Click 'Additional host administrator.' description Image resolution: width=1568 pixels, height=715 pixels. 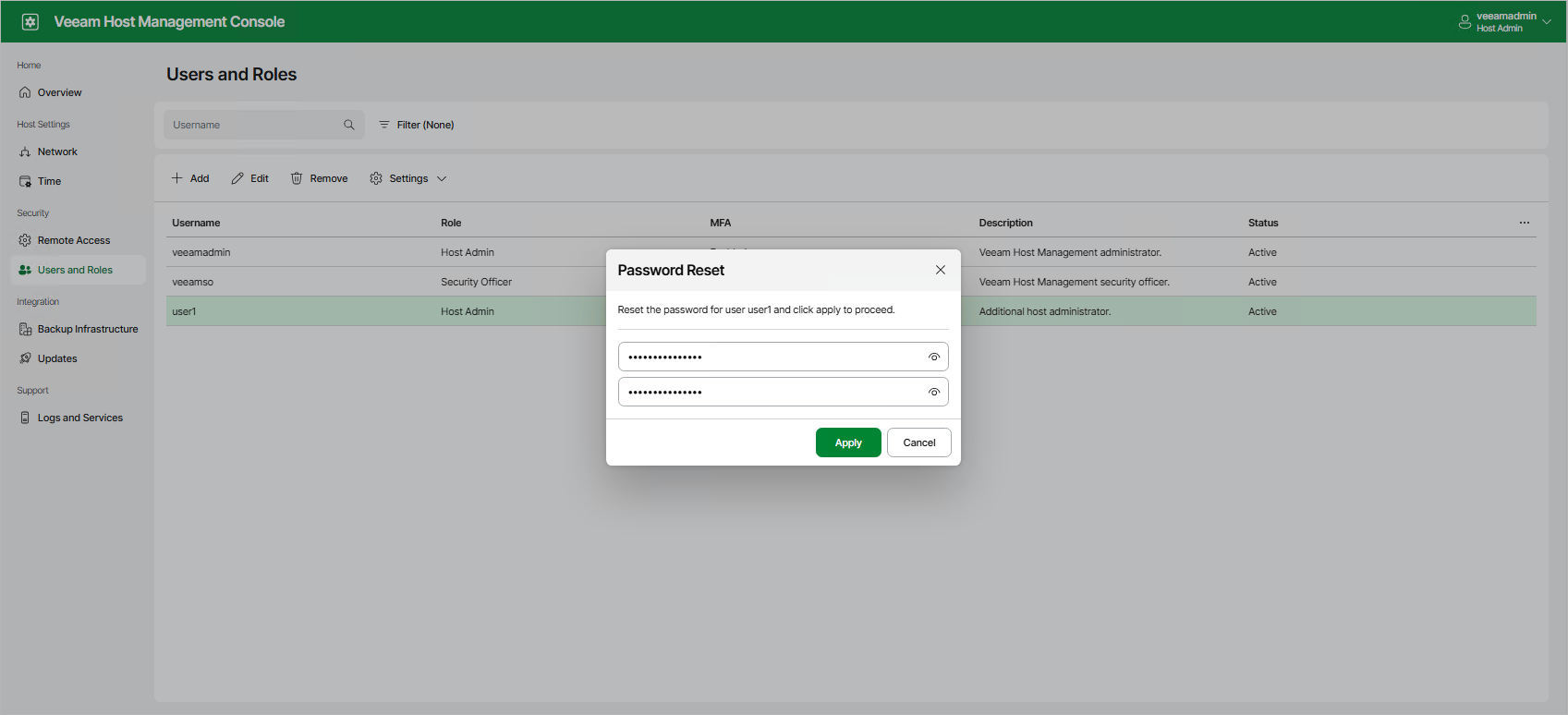point(1045,311)
